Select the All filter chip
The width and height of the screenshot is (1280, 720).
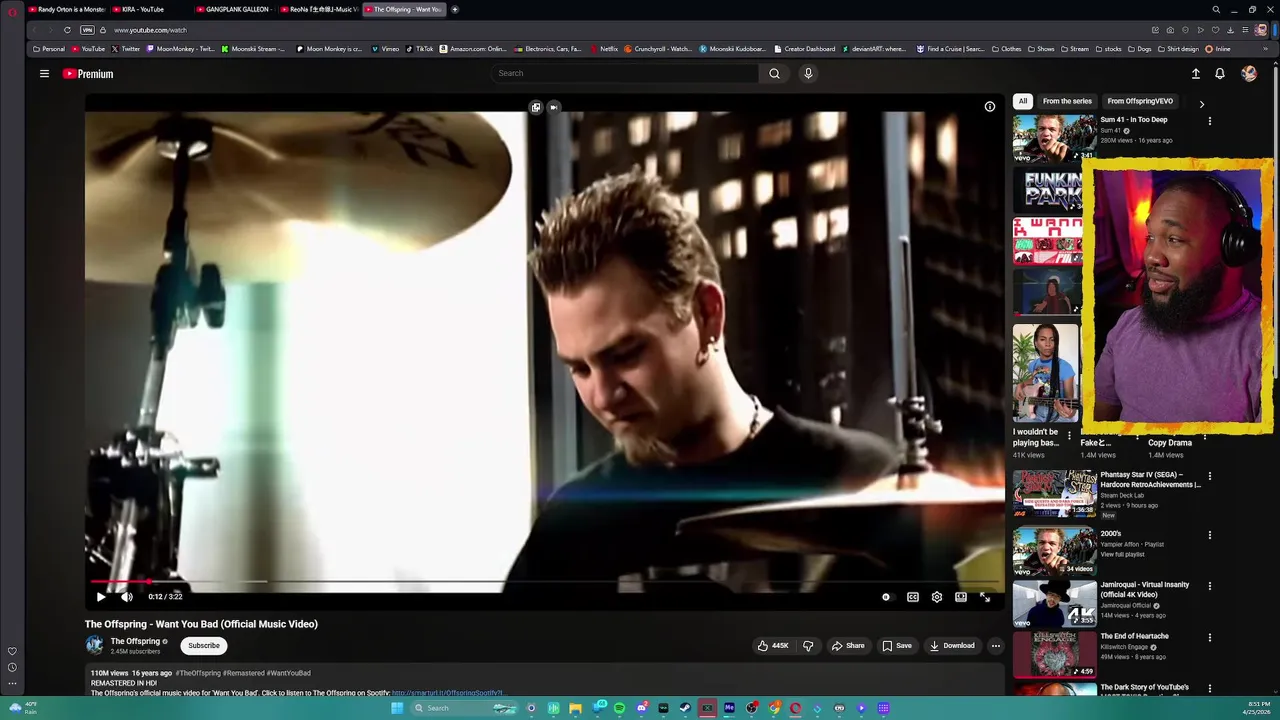point(1022,101)
